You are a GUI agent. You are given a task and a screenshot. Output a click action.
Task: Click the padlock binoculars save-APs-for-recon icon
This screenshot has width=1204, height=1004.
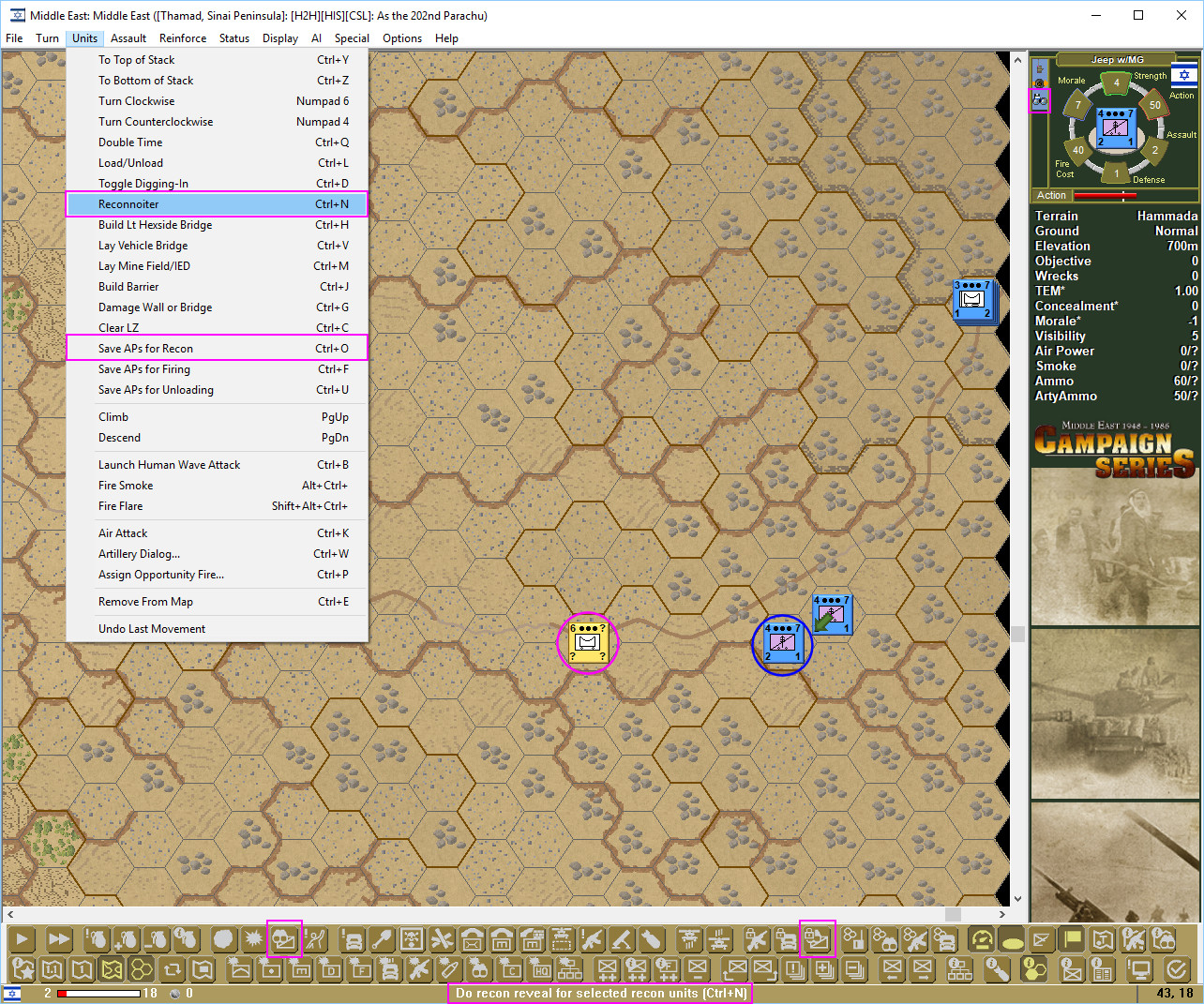click(x=817, y=939)
